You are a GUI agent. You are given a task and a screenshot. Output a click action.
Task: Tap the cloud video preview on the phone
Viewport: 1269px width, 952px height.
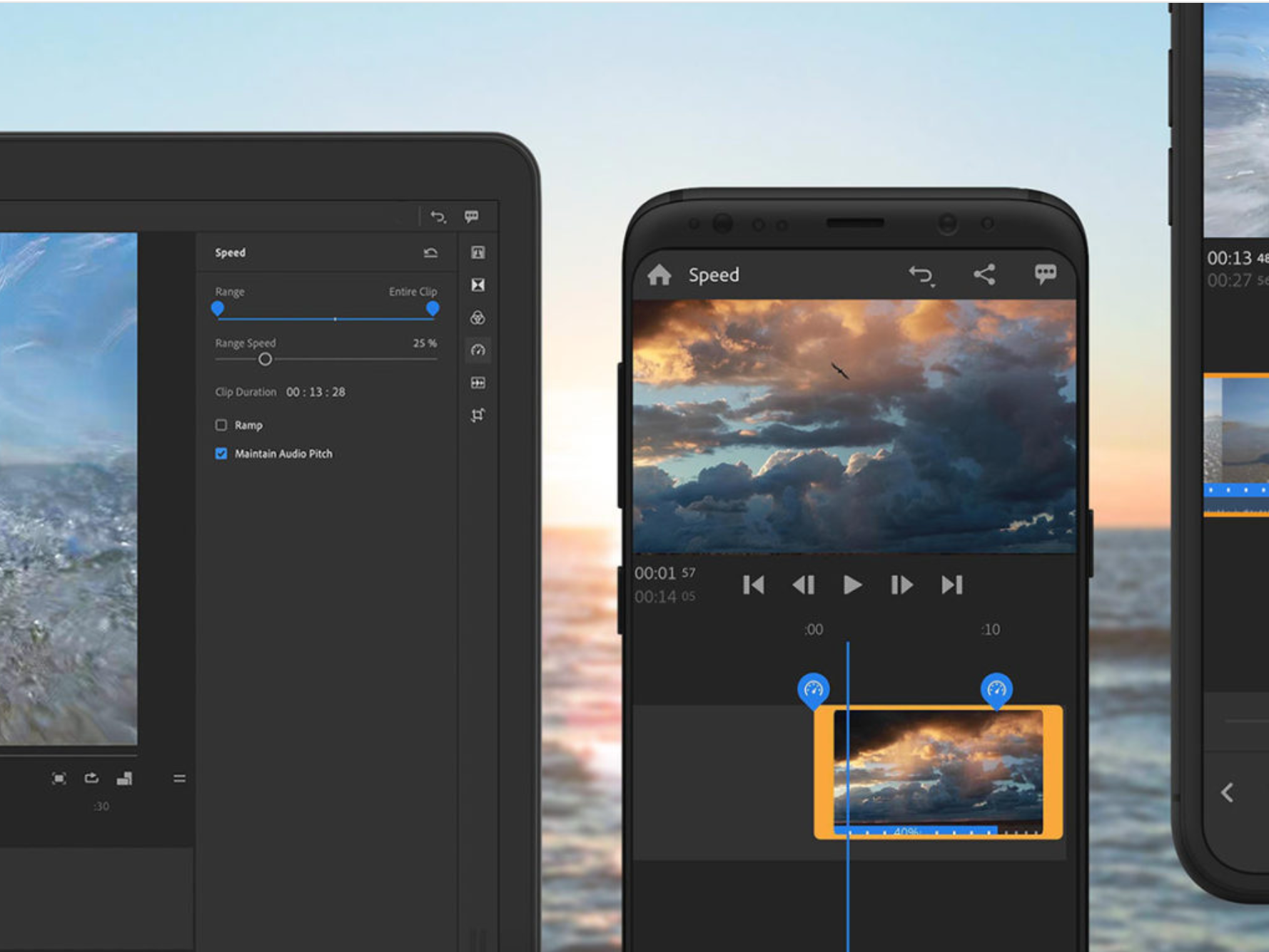click(x=854, y=426)
